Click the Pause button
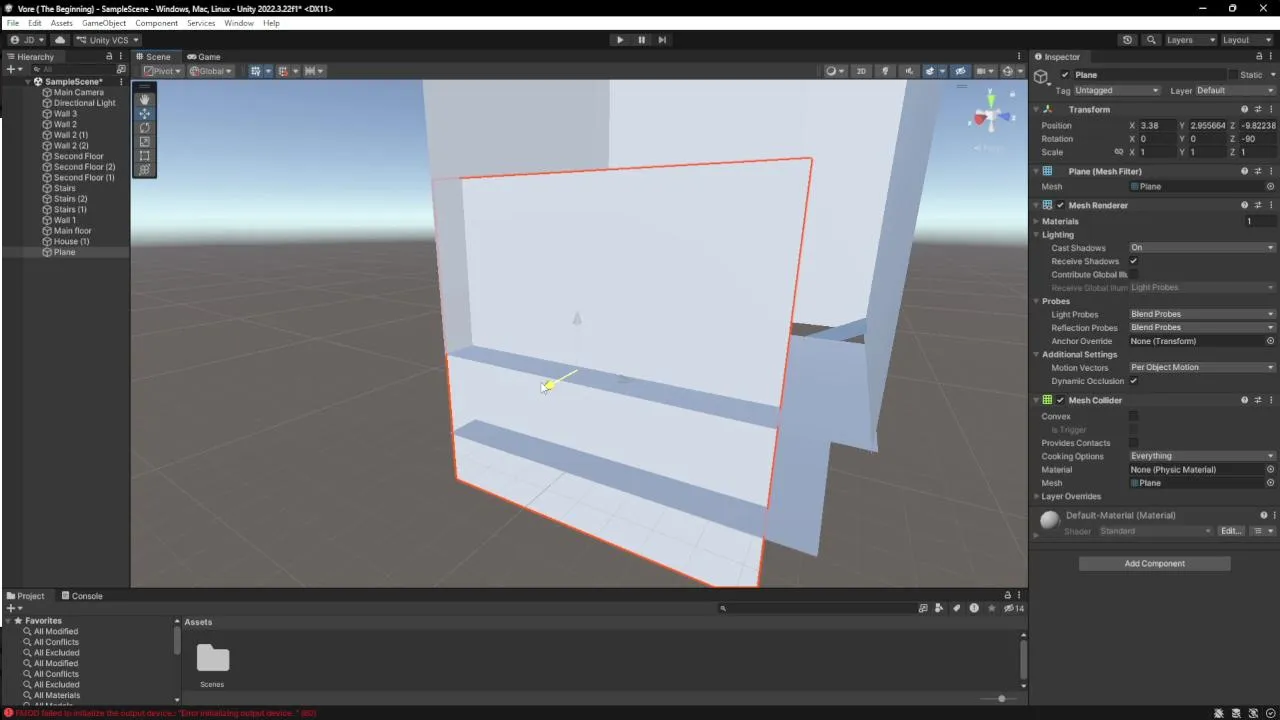Viewport: 1280px width, 720px height. click(641, 40)
